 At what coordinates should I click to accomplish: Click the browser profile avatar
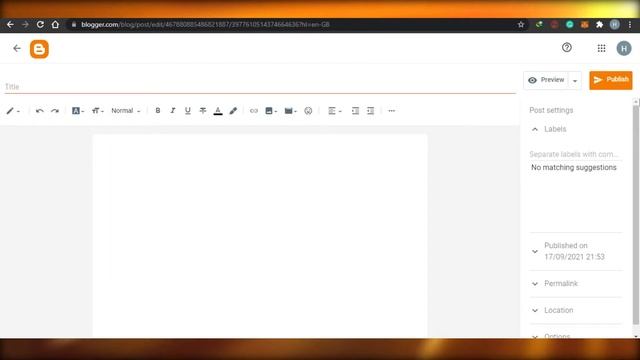coord(614,24)
